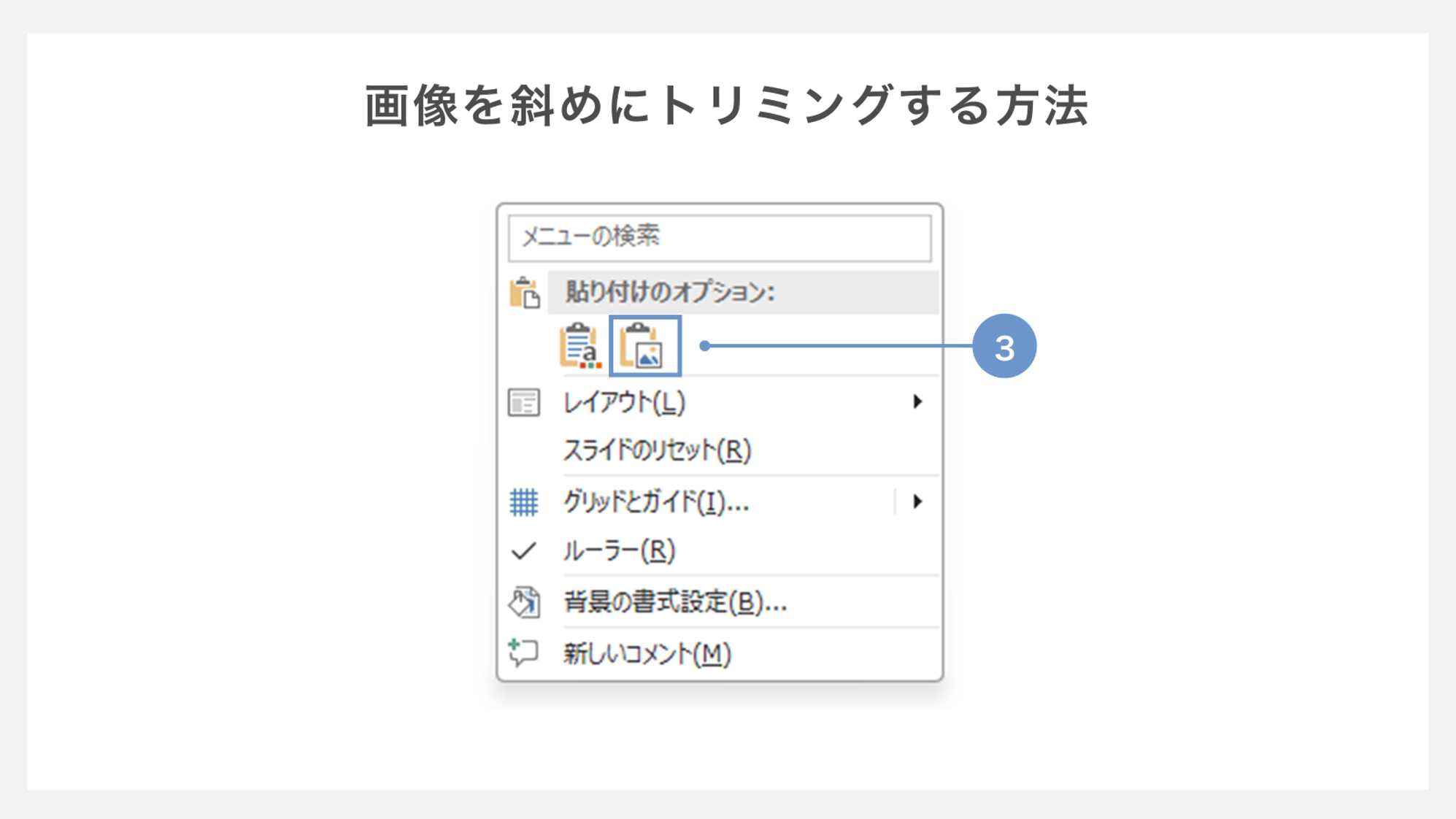Select paste as picture icon
The width and height of the screenshot is (1456, 819).
coord(645,346)
